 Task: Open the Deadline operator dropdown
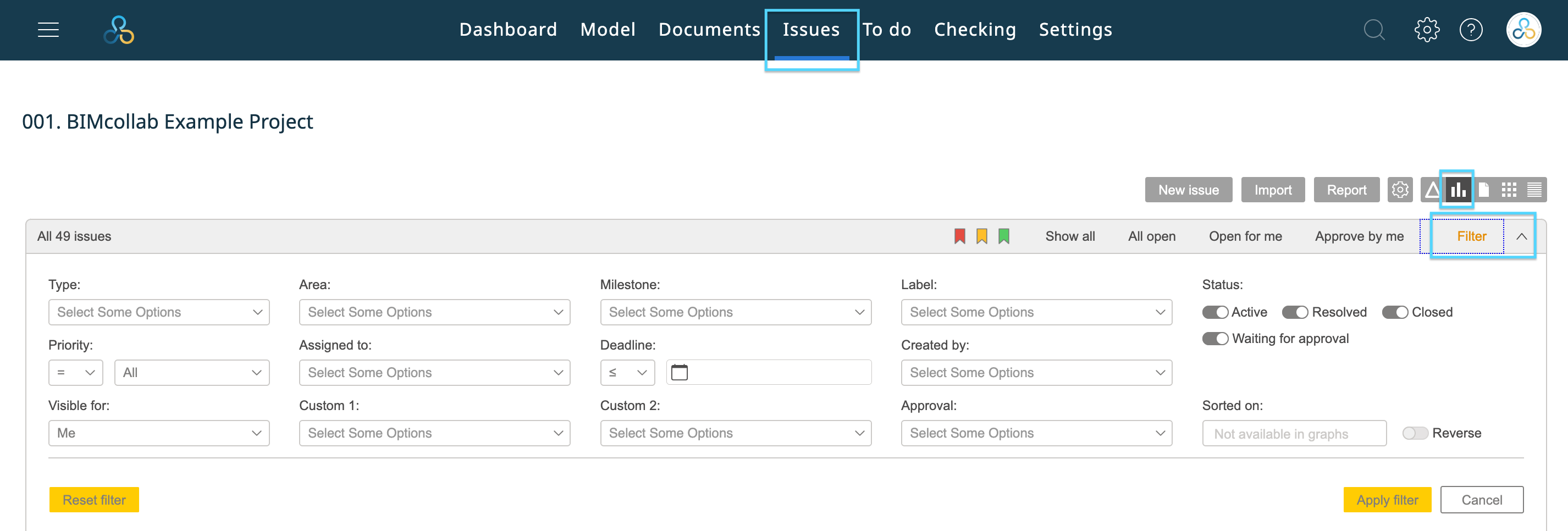tap(627, 372)
